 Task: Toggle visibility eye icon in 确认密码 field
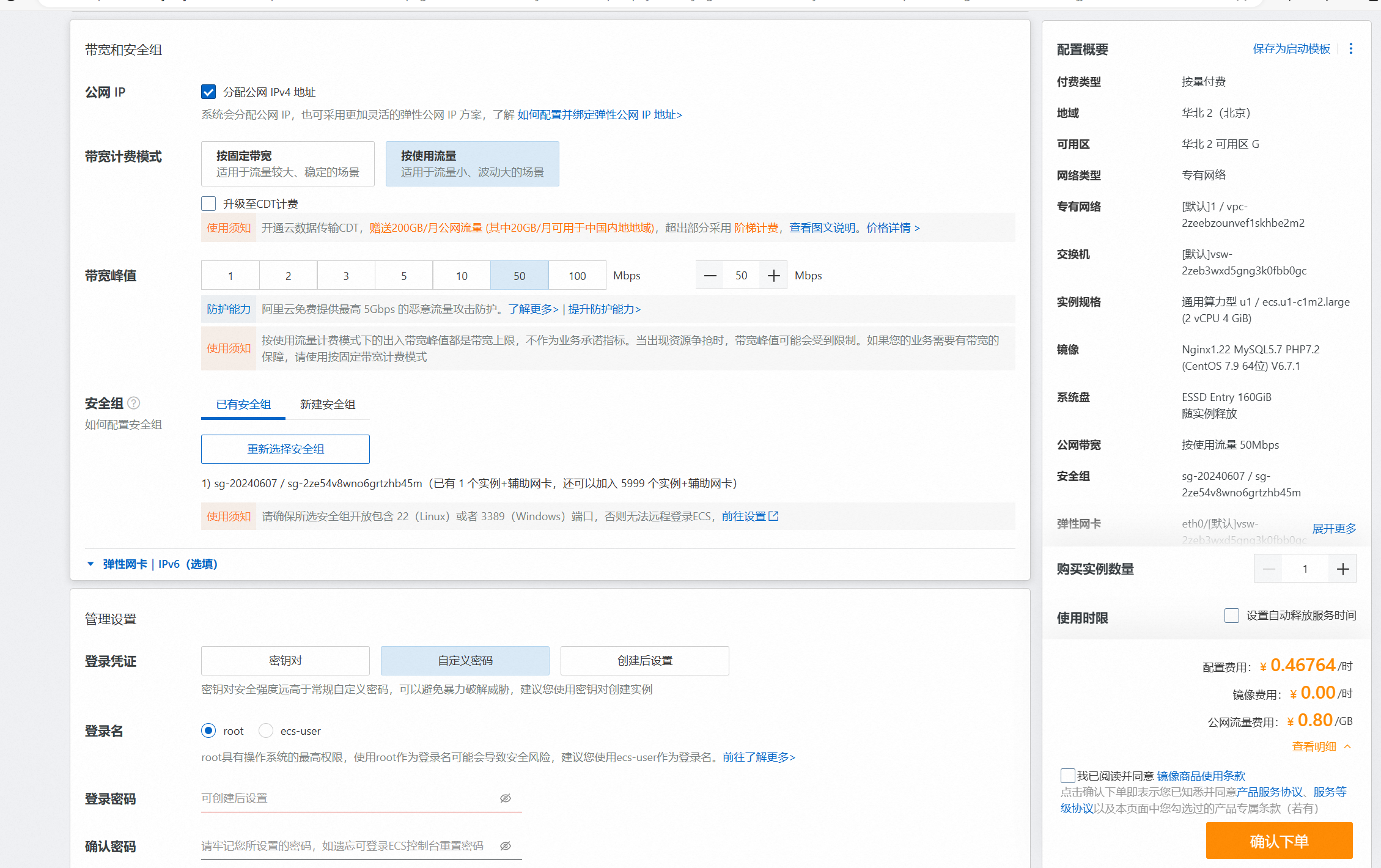tap(506, 846)
